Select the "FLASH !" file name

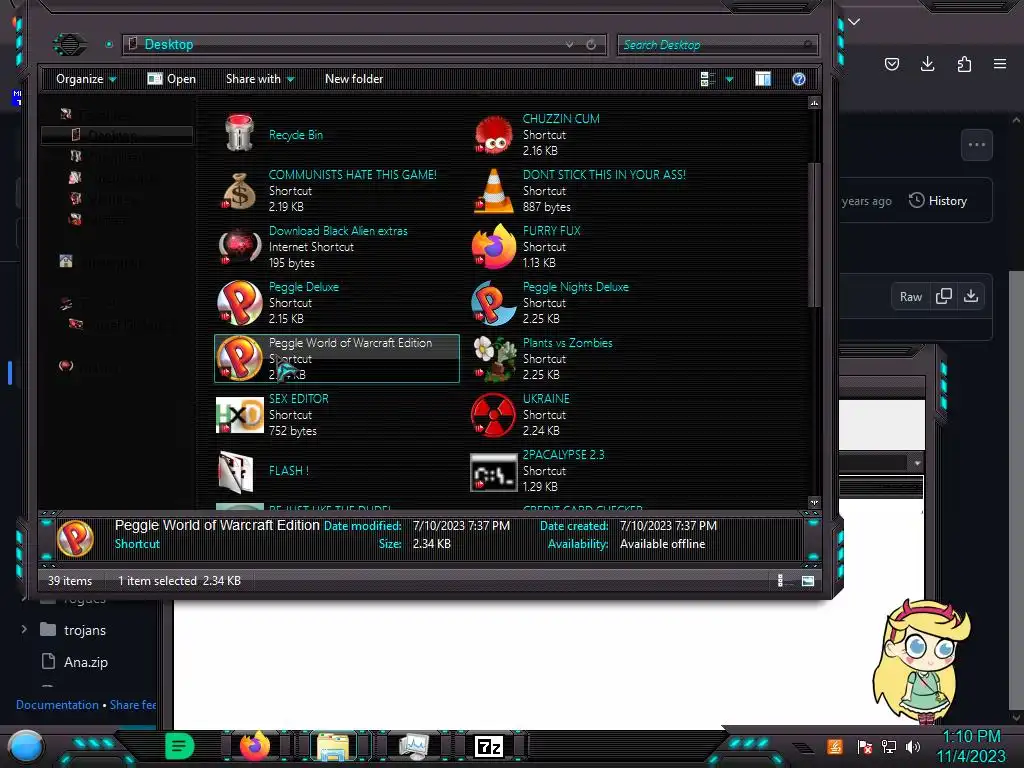(x=289, y=471)
